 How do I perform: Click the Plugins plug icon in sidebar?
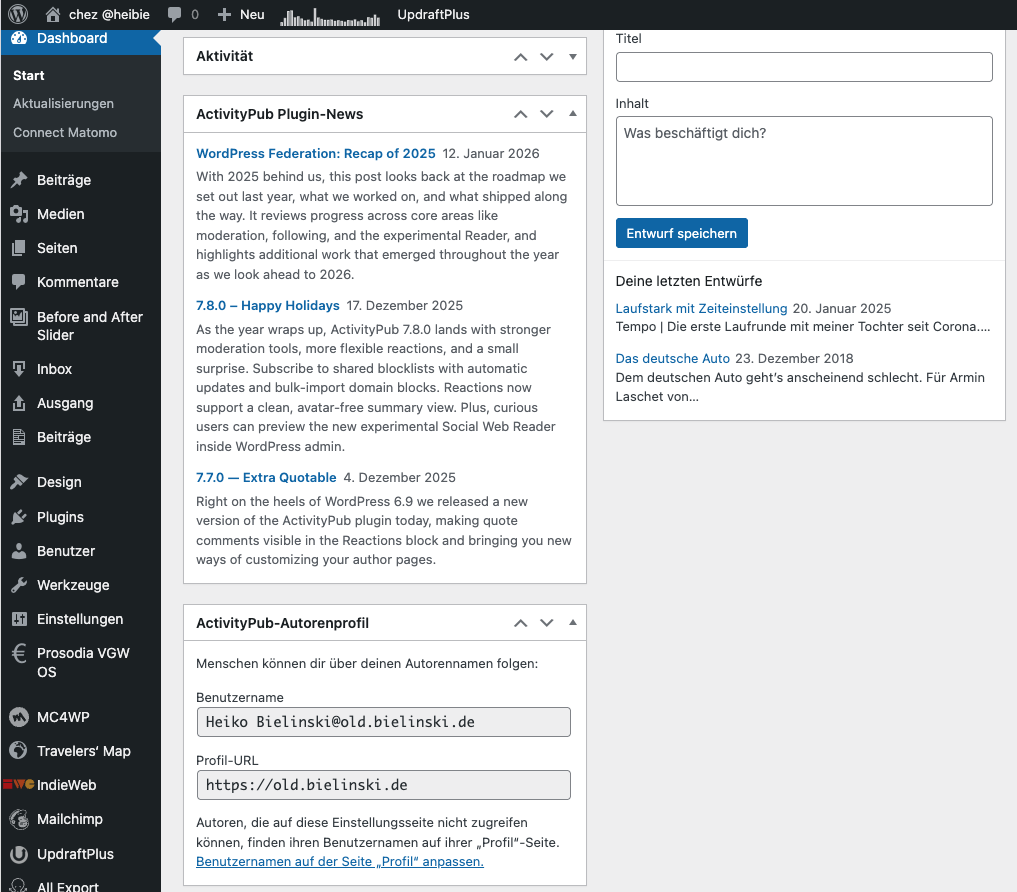click(19, 517)
